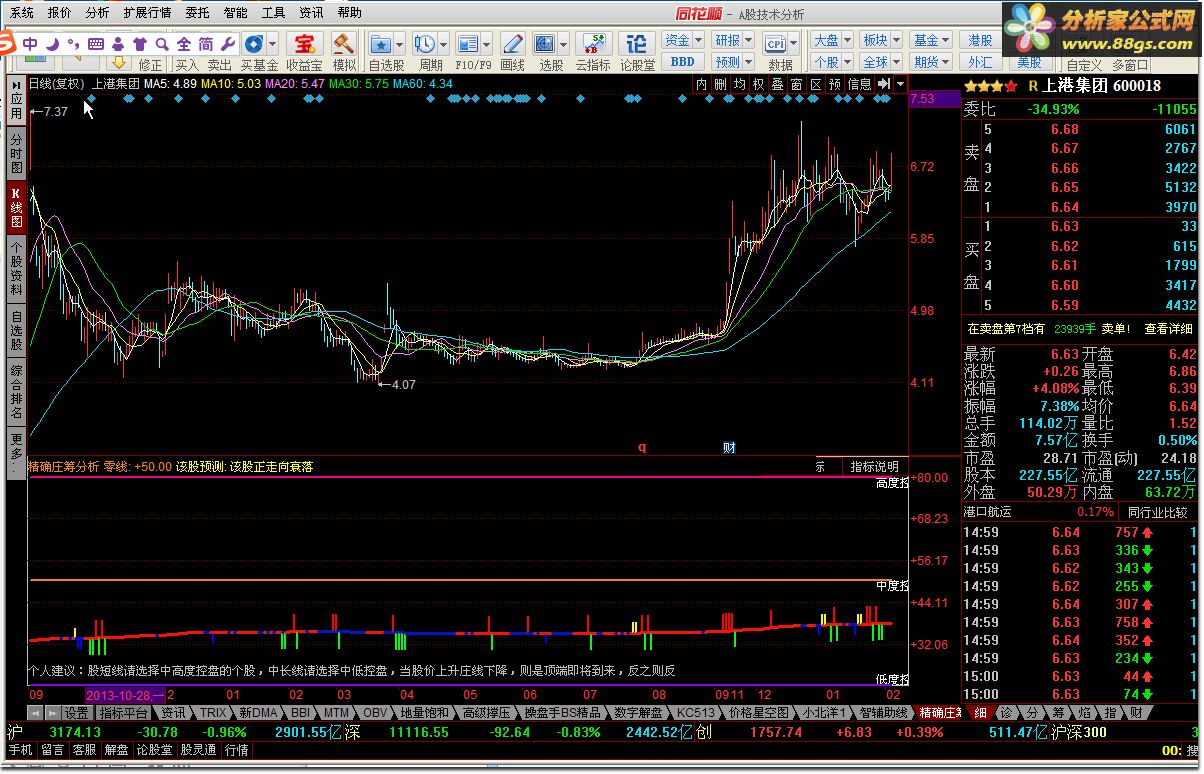Click the 港股 button
This screenshot has height=774, width=1204.
[981, 40]
